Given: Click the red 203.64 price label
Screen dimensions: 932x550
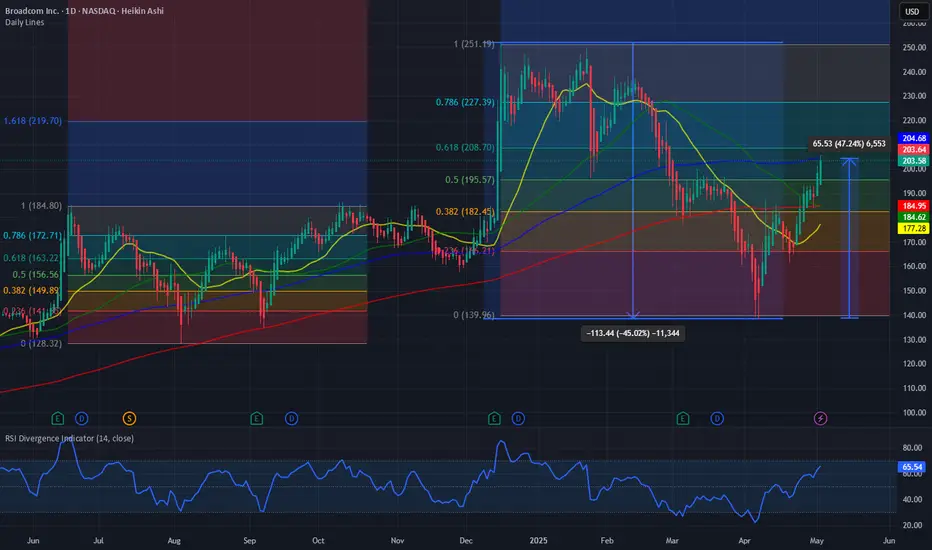Looking at the screenshot, I should [x=913, y=150].
